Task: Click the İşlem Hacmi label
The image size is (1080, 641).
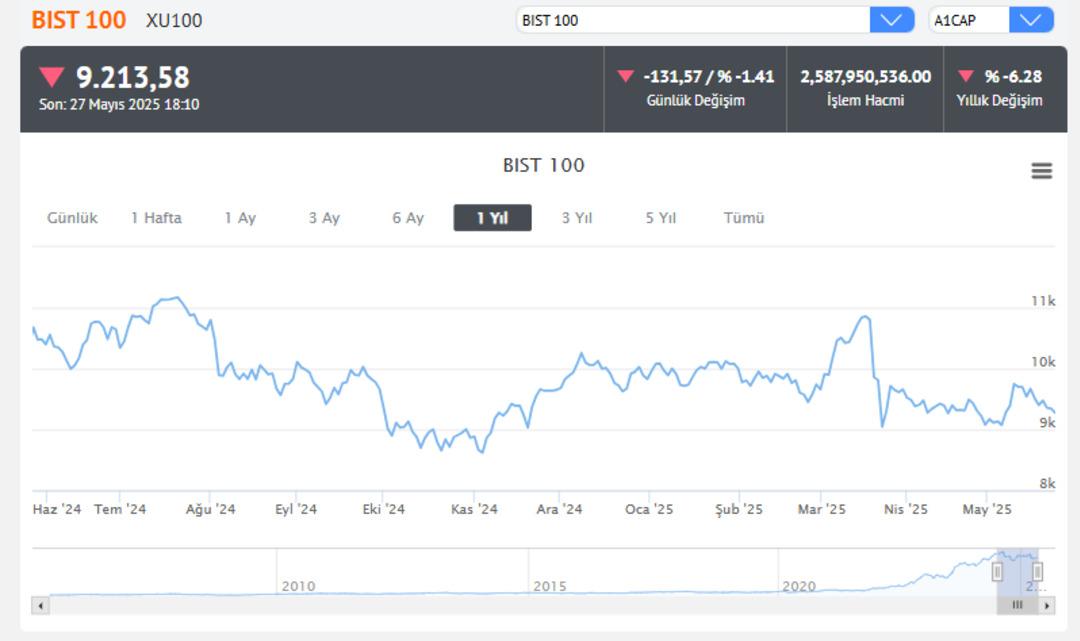Action: (x=865, y=101)
